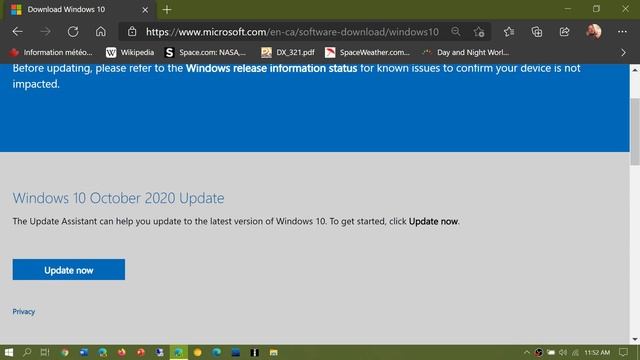640x360 pixels.
Task: Click the Update now button
Action: 69,269
